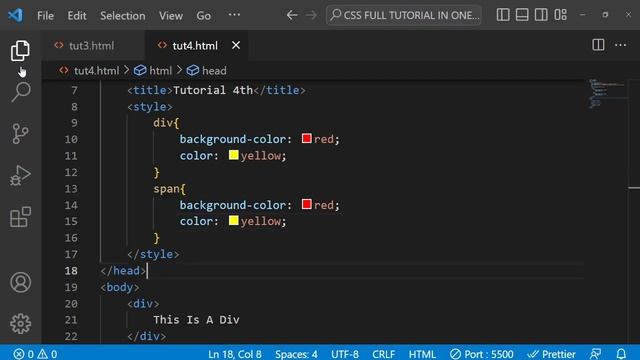Open the feedback/accounts status bar icon
640x360 pixels.
596,354
